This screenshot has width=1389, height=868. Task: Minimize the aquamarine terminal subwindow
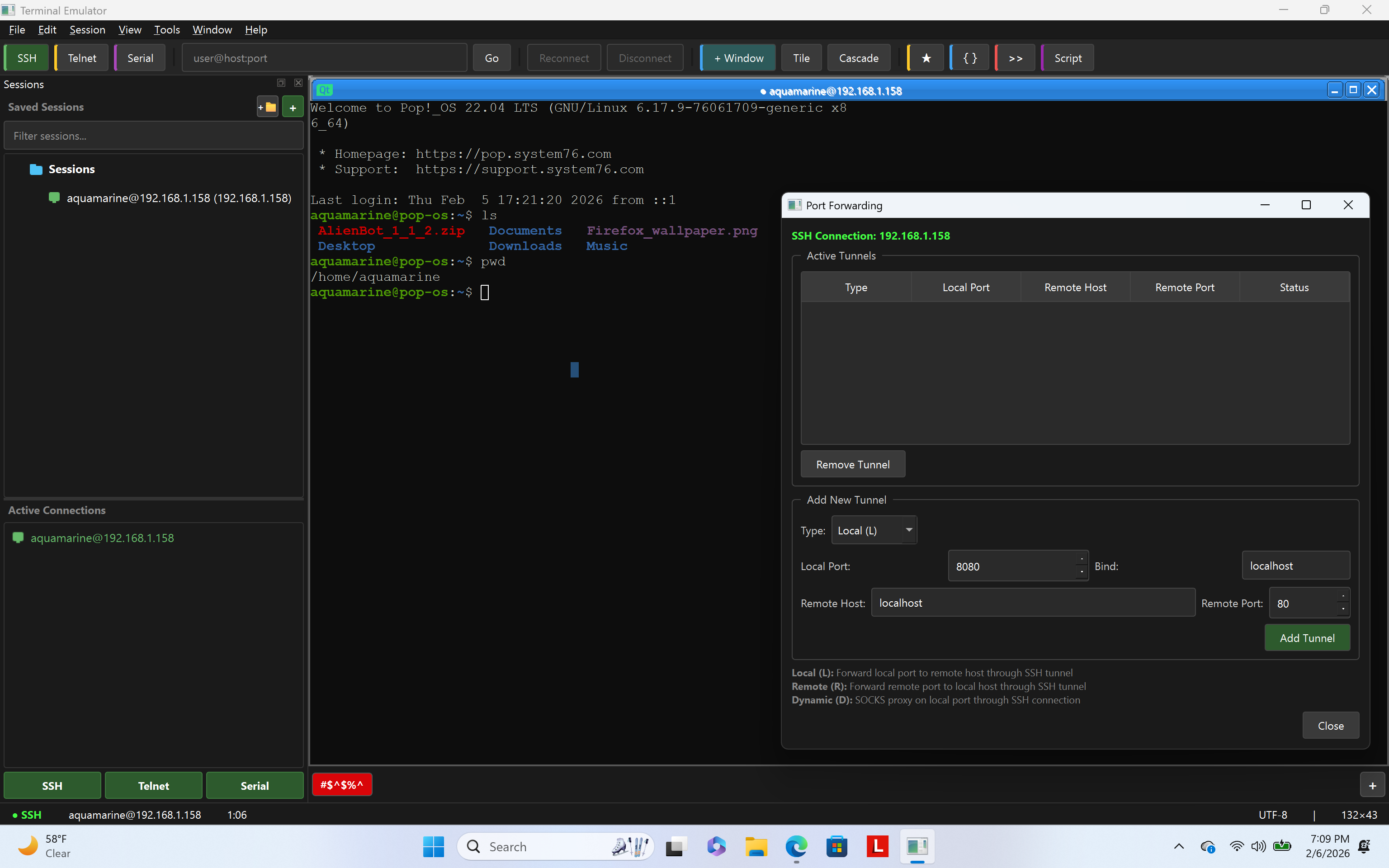(x=1334, y=90)
